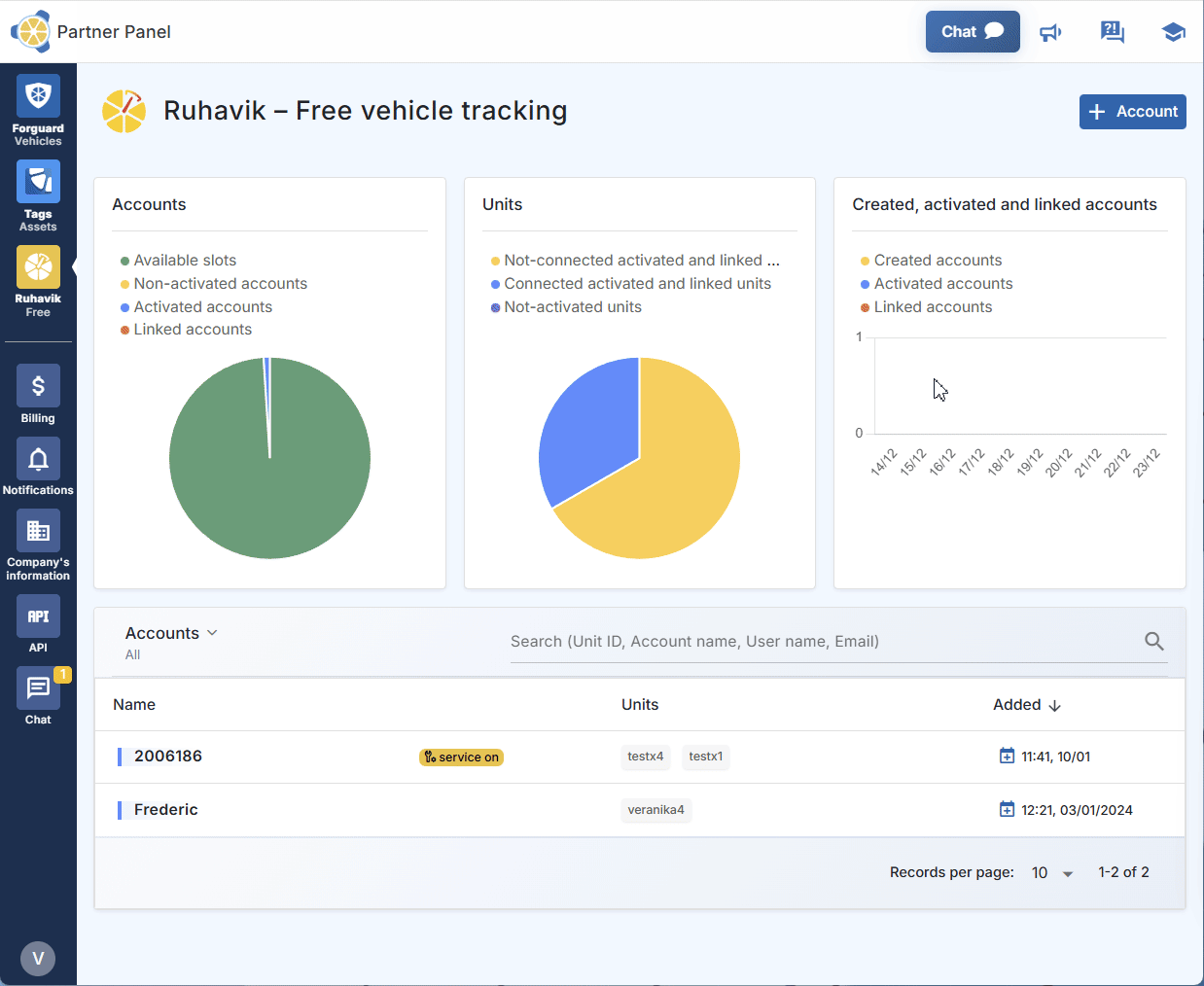This screenshot has width=1204, height=986.
Task: Open the Billing section
Action: click(38, 394)
